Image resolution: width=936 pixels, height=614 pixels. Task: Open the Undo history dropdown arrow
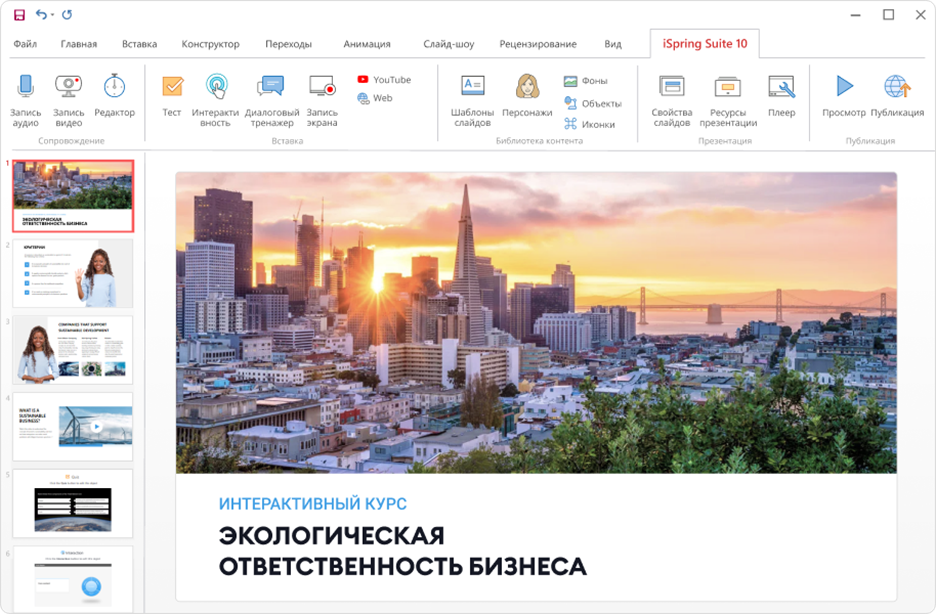pos(53,14)
